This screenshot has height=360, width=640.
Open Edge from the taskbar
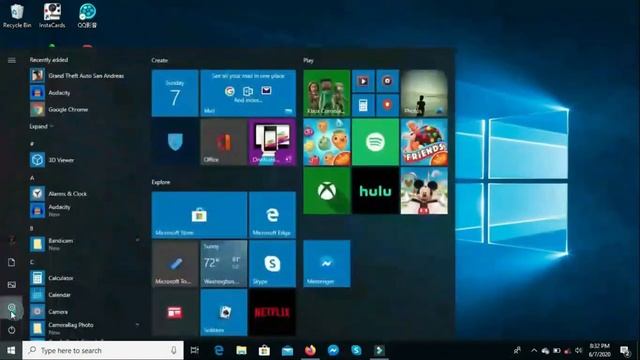point(219,350)
